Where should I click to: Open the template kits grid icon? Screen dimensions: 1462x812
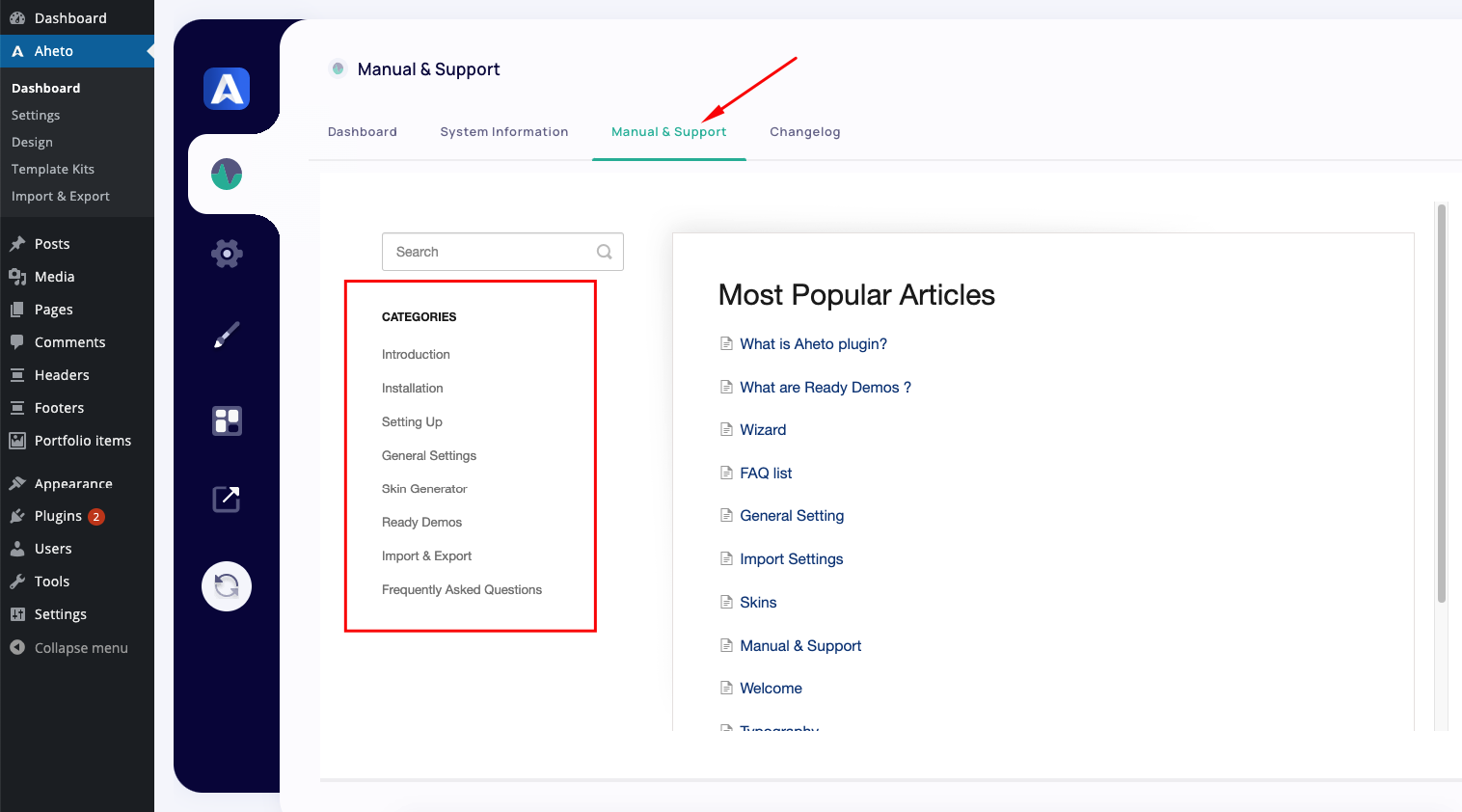pos(227,420)
